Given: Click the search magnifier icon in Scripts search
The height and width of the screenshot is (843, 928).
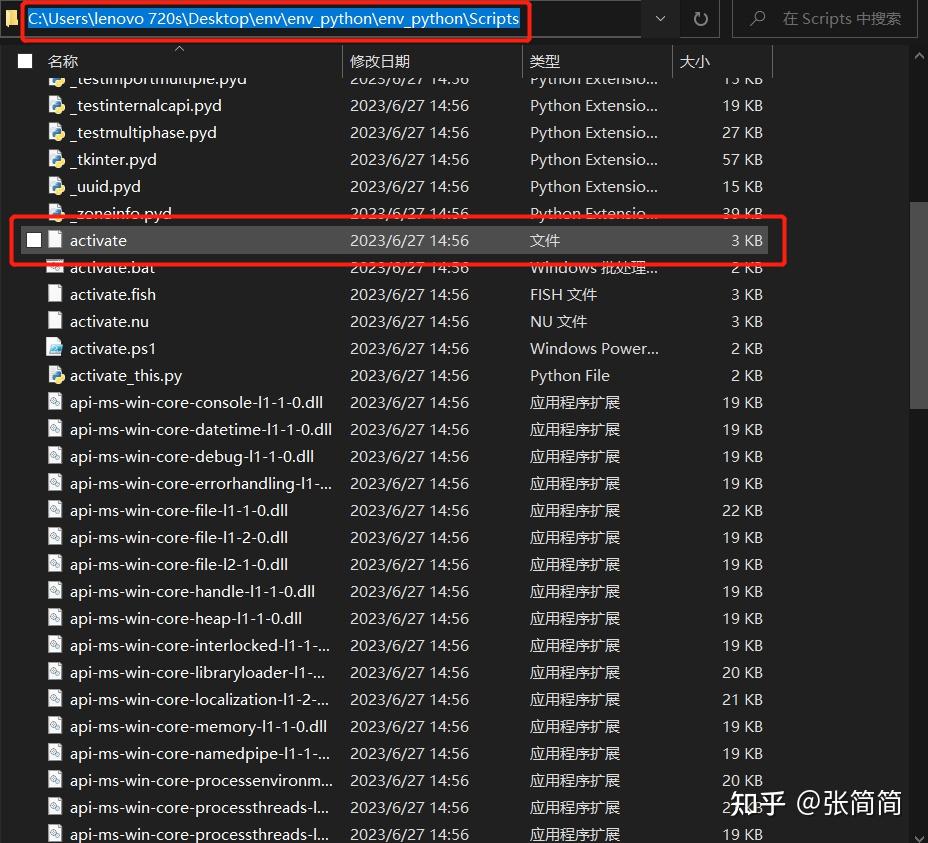Looking at the screenshot, I should point(758,19).
